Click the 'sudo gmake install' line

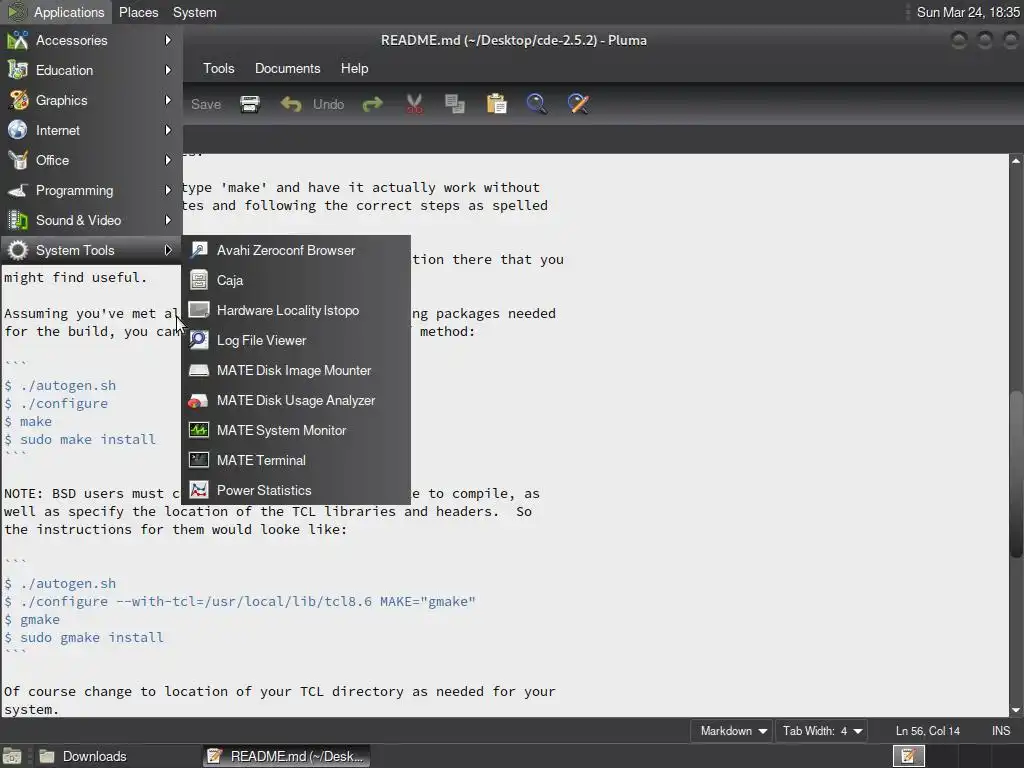click(x=84, y=637)
